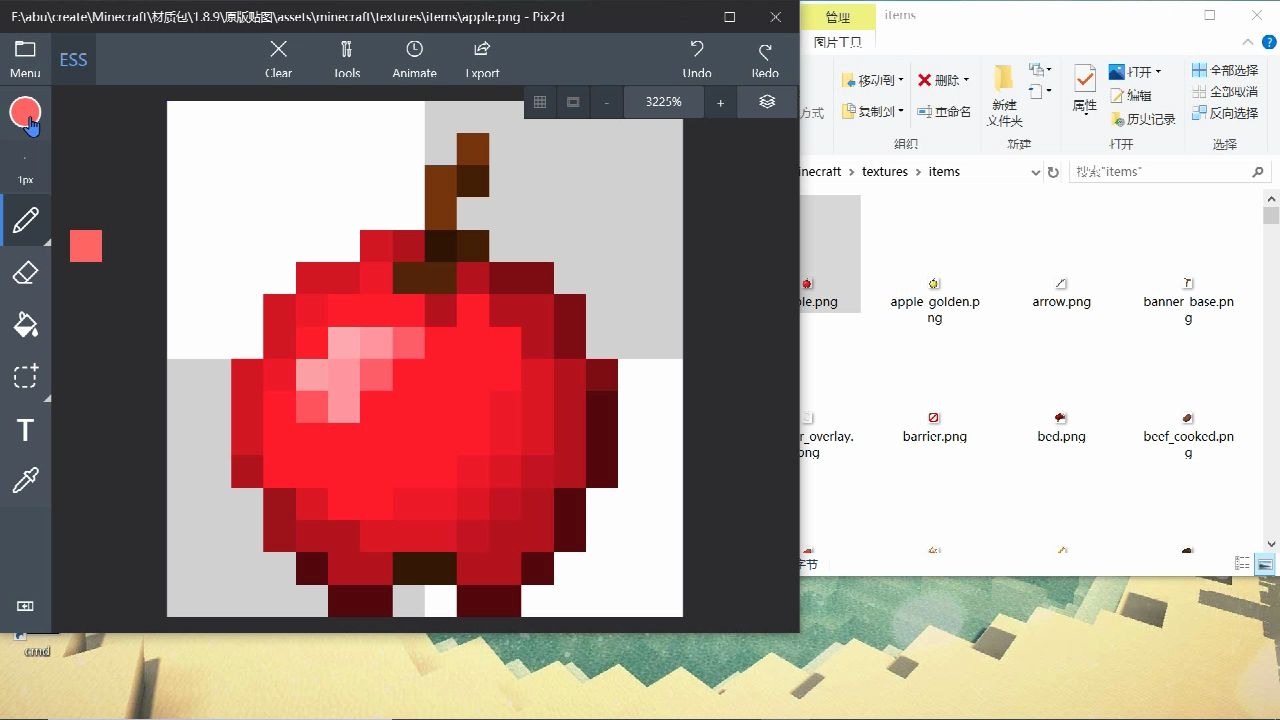Screen dimensions: 1280x720
Task: Select the Pencil drawing tool
Action: [x=25, y=221]
